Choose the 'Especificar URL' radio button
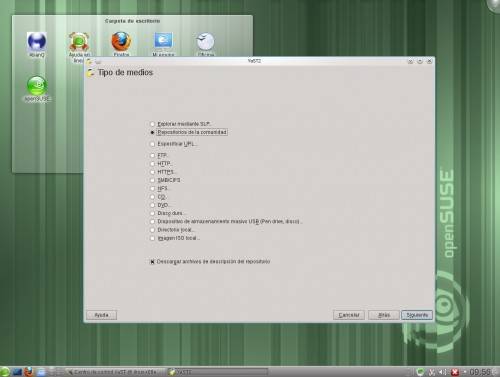This screenshot has width=500, height=377. [x=152, y=144]
